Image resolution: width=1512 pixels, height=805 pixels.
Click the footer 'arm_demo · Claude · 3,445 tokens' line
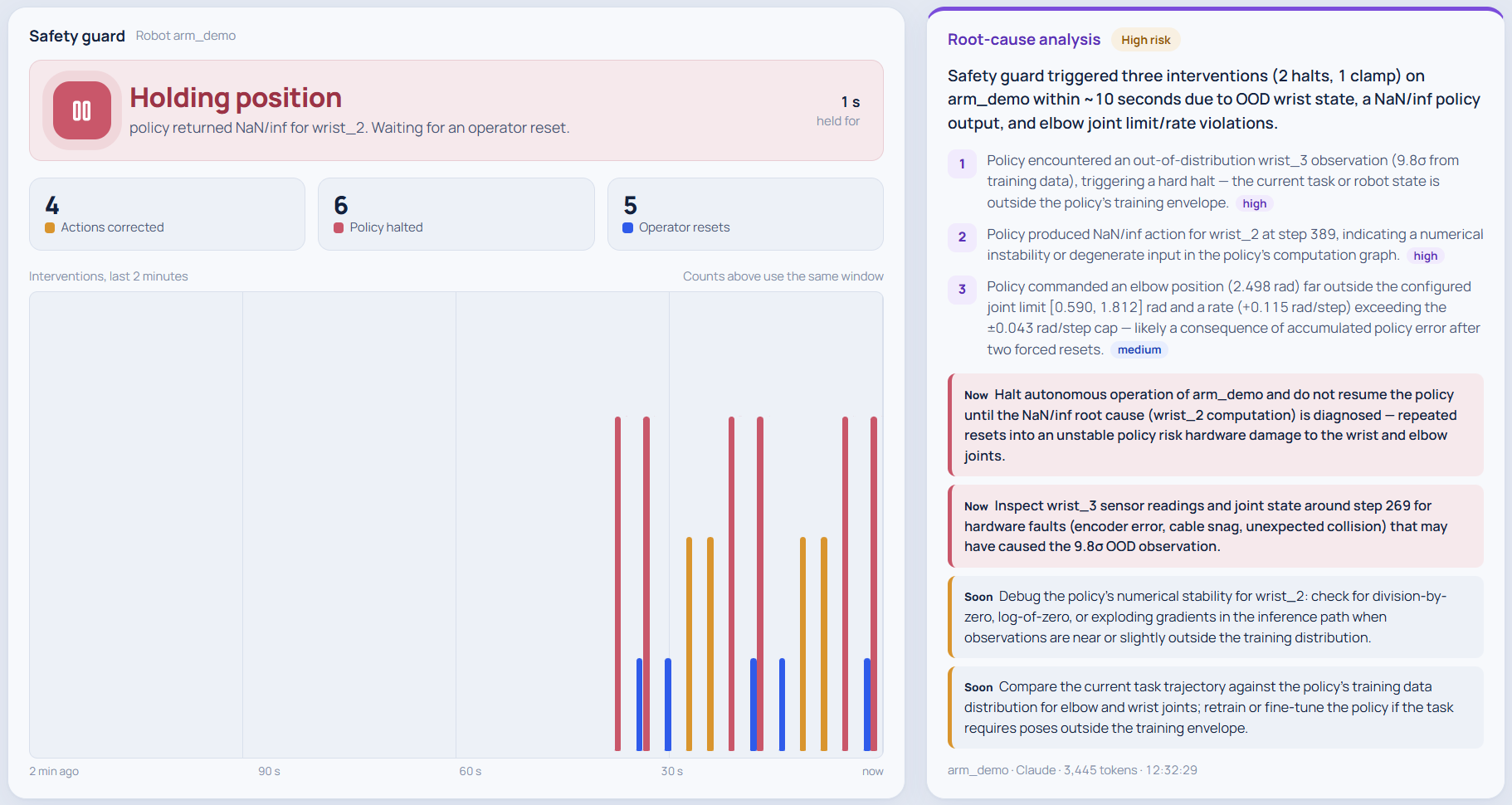1072,770
